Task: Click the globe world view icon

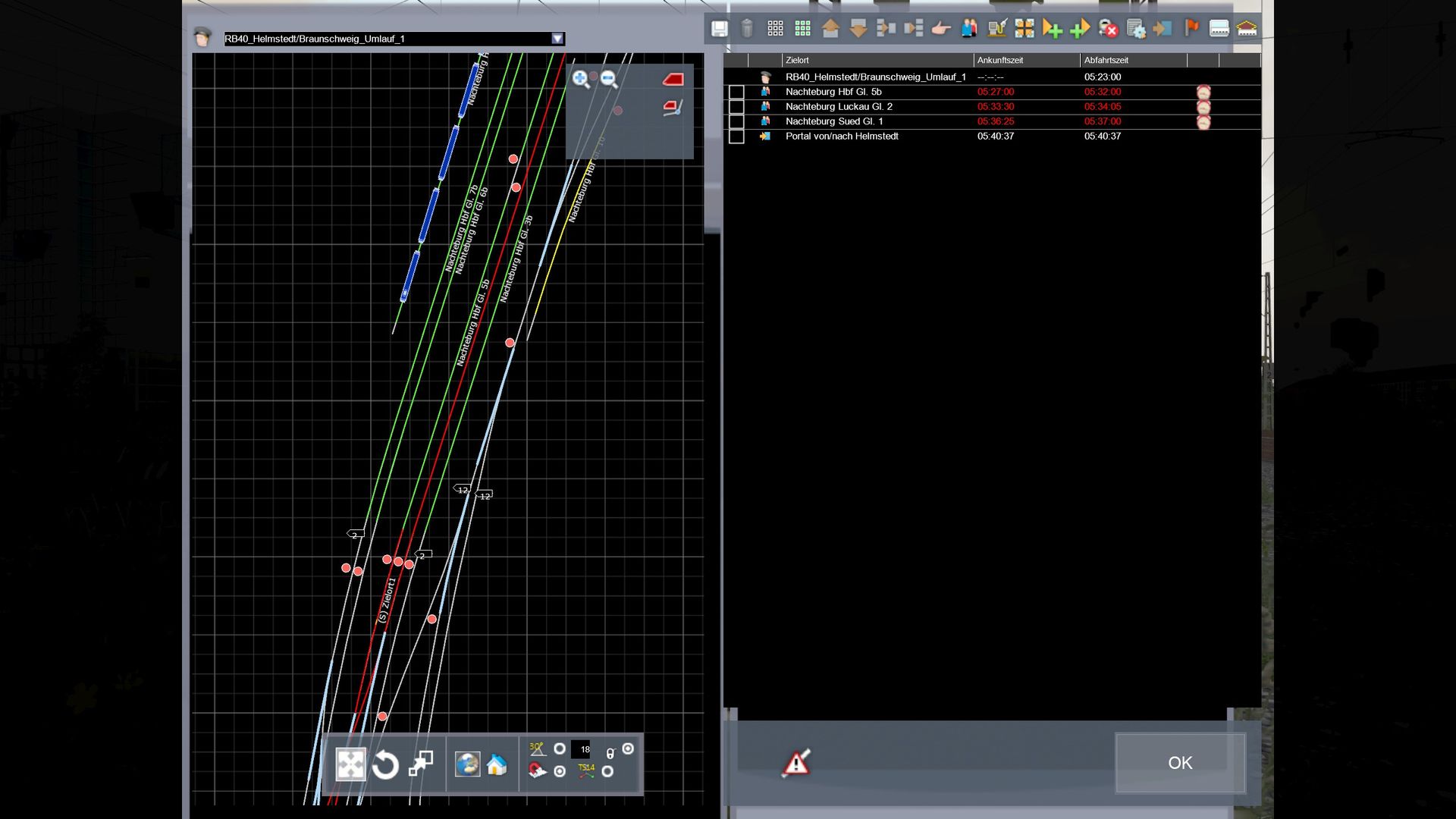Action: (x=467, y=764)
